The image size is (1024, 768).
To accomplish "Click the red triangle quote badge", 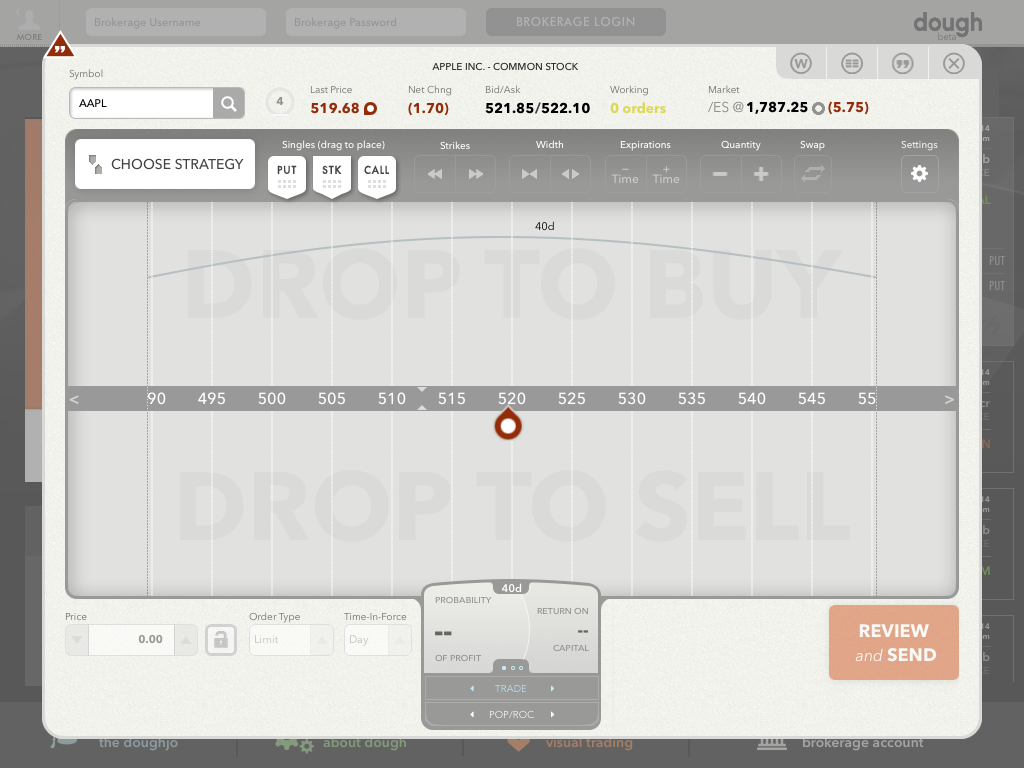I will coord(60,46).
